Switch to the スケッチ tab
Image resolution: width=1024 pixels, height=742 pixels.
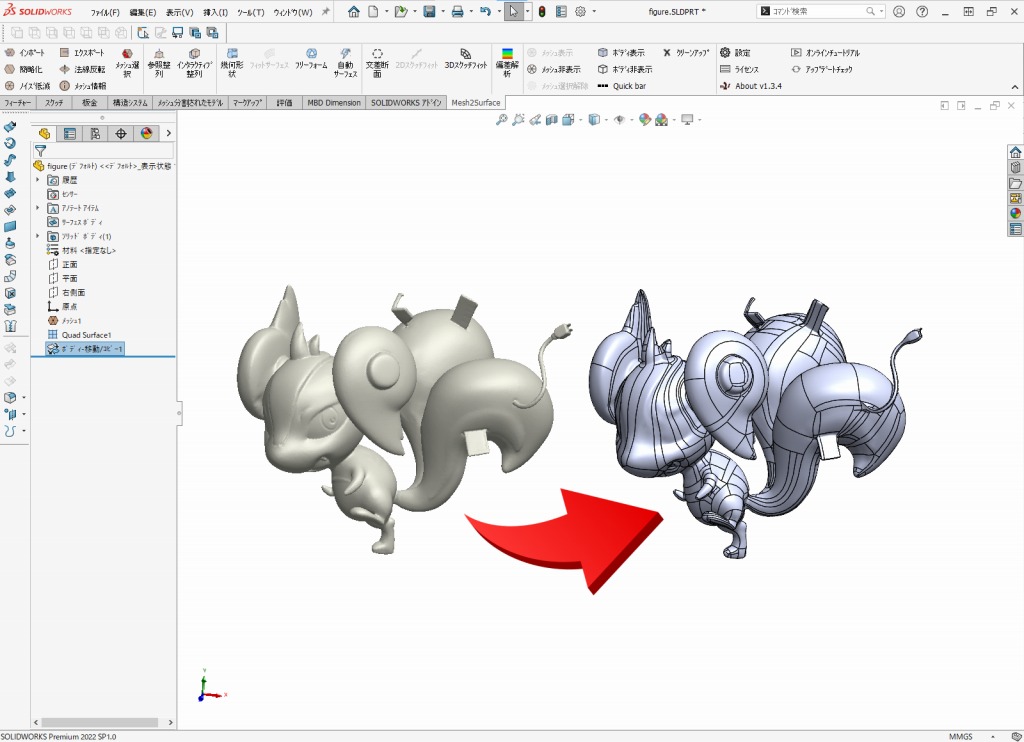point(54,103)
